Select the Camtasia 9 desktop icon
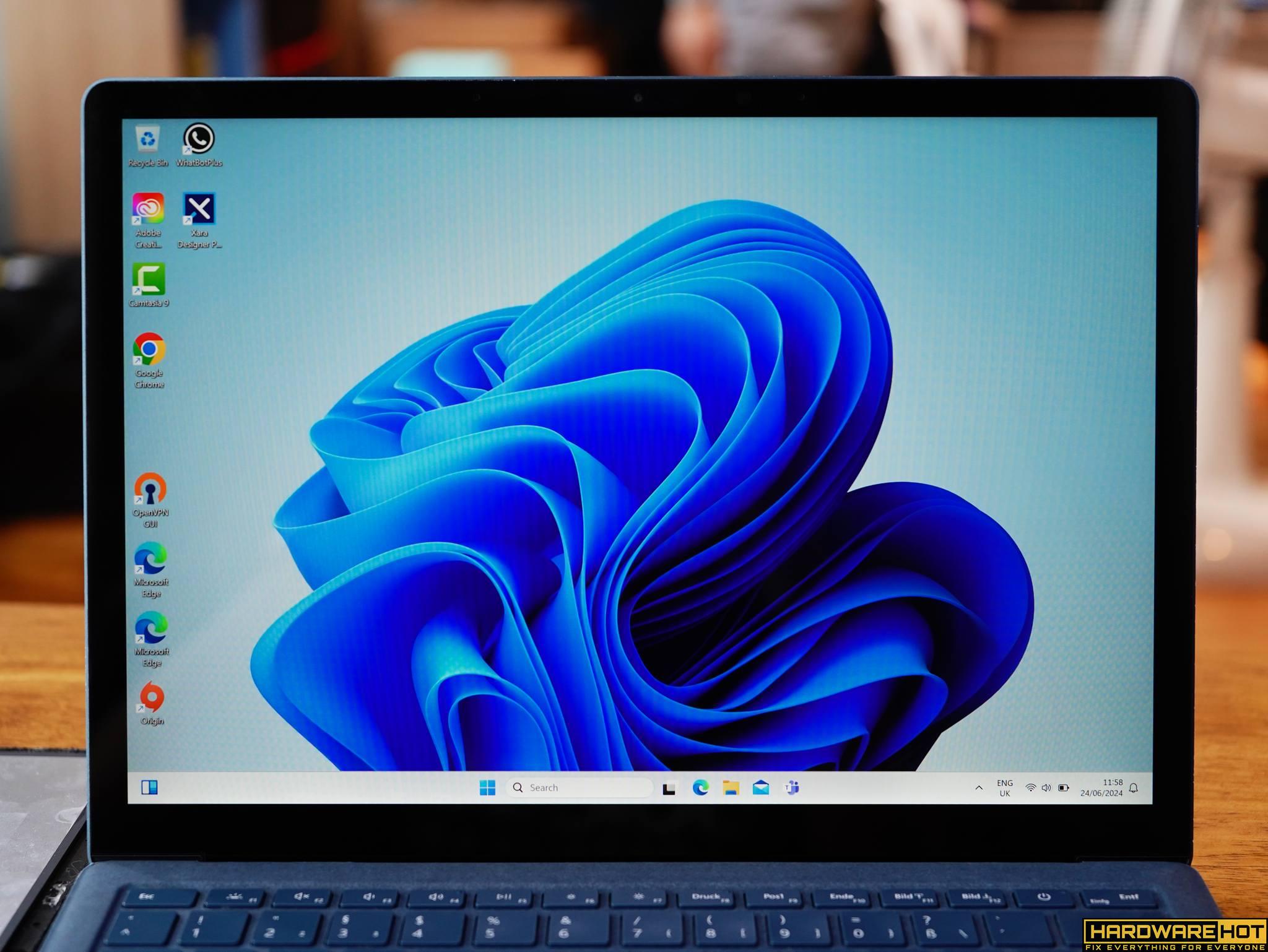Screen dimensions: 1268x952 (x=149, y=280)
